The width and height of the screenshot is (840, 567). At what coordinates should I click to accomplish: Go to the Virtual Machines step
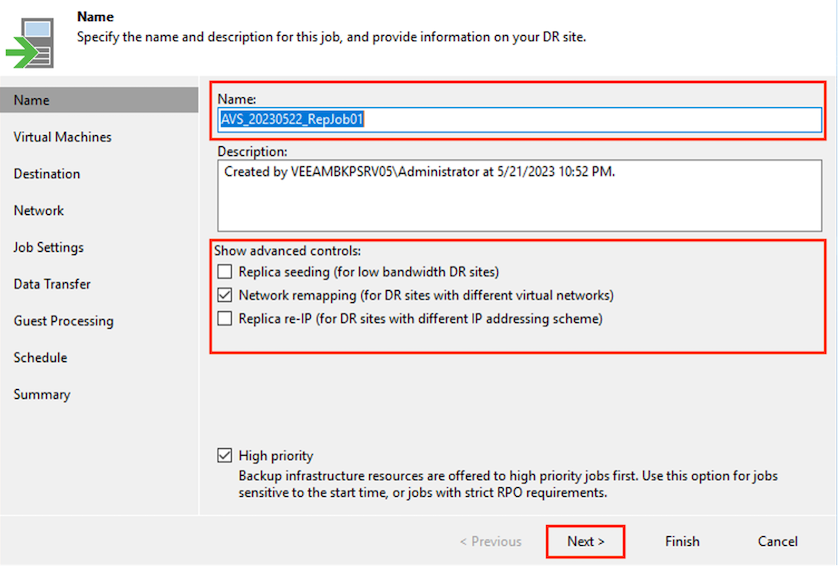[x=62, y=137]
